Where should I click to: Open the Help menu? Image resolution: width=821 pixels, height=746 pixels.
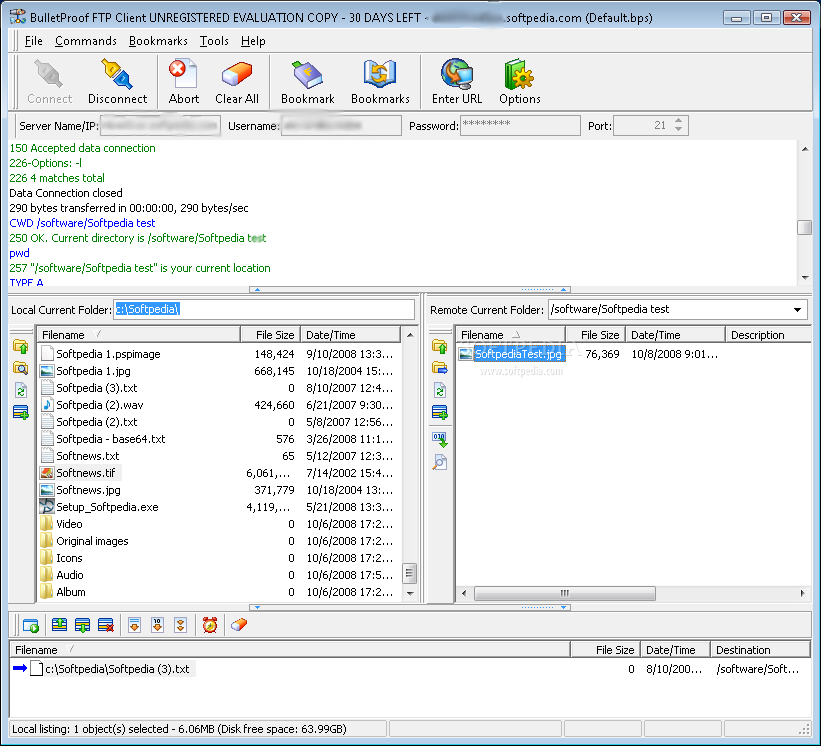pyautogui.click(x=253, y=41)
